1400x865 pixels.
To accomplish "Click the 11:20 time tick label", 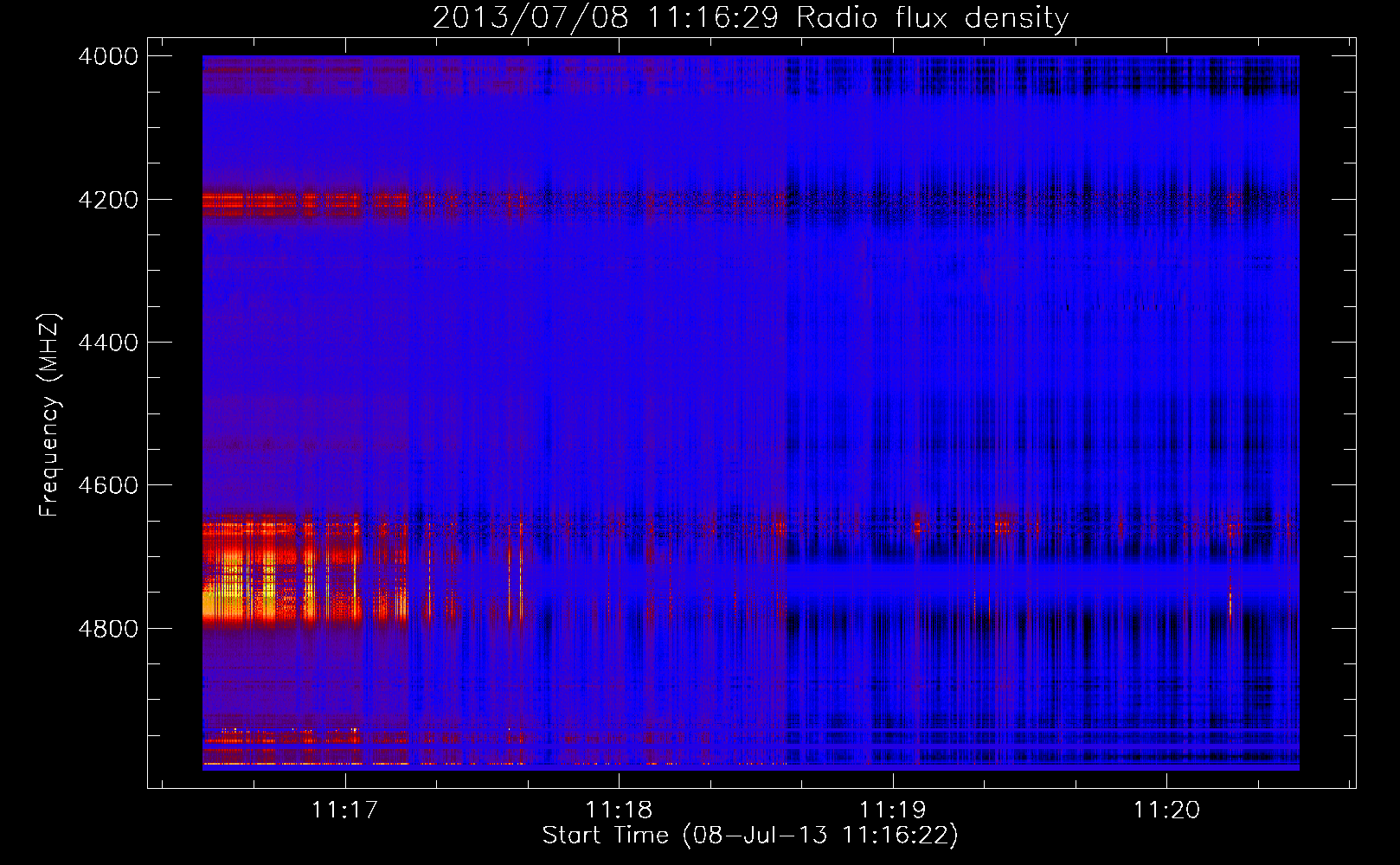I will 1166,810.
